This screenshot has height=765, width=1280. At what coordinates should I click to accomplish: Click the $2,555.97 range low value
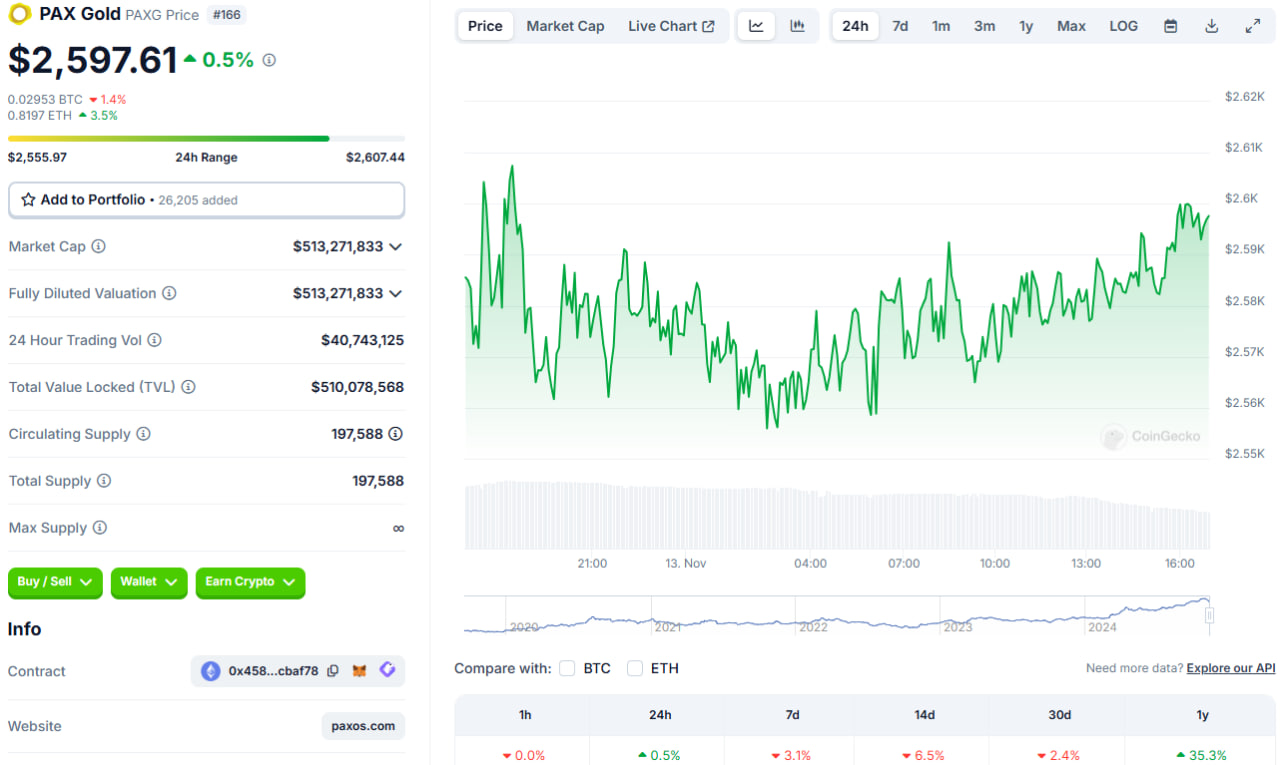[37, 157]
